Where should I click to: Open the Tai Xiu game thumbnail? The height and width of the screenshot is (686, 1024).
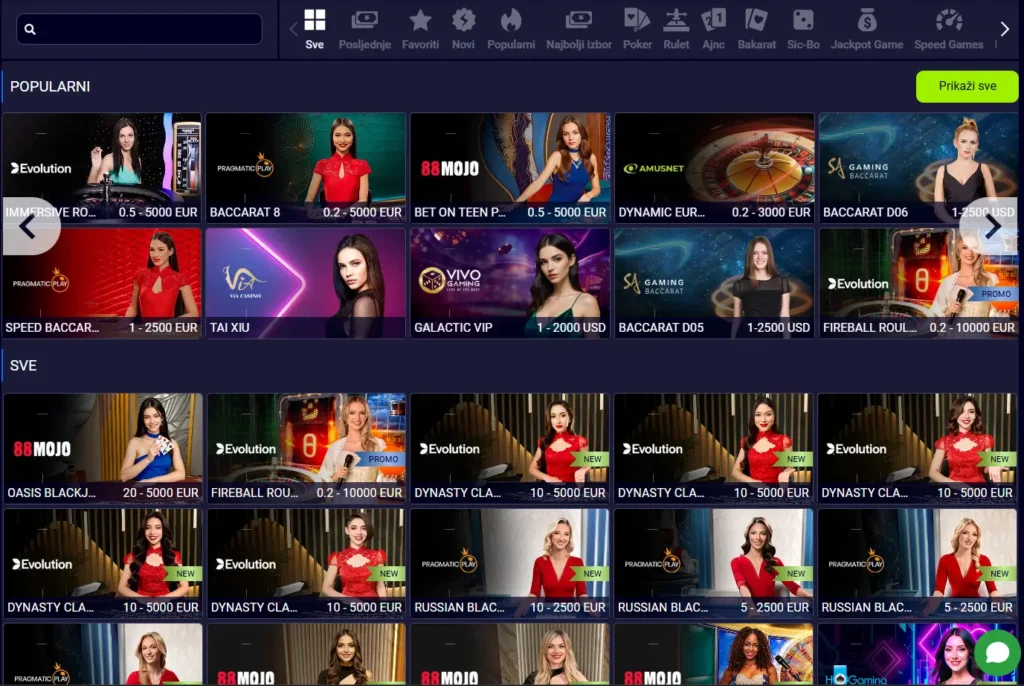coord(306,283)
